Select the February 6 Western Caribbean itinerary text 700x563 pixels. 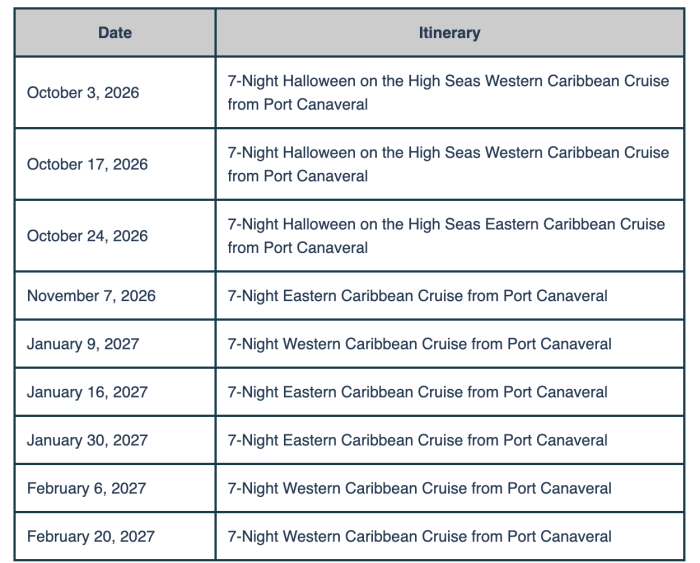point(419,488)
